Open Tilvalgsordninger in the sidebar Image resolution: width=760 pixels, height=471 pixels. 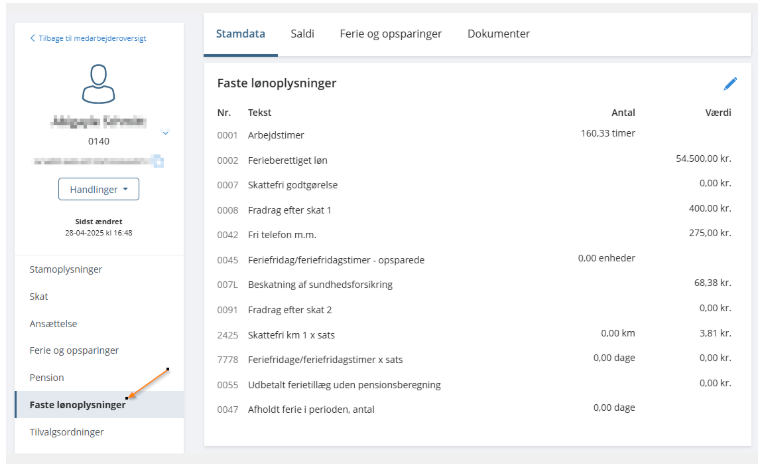tap(67, 432)
